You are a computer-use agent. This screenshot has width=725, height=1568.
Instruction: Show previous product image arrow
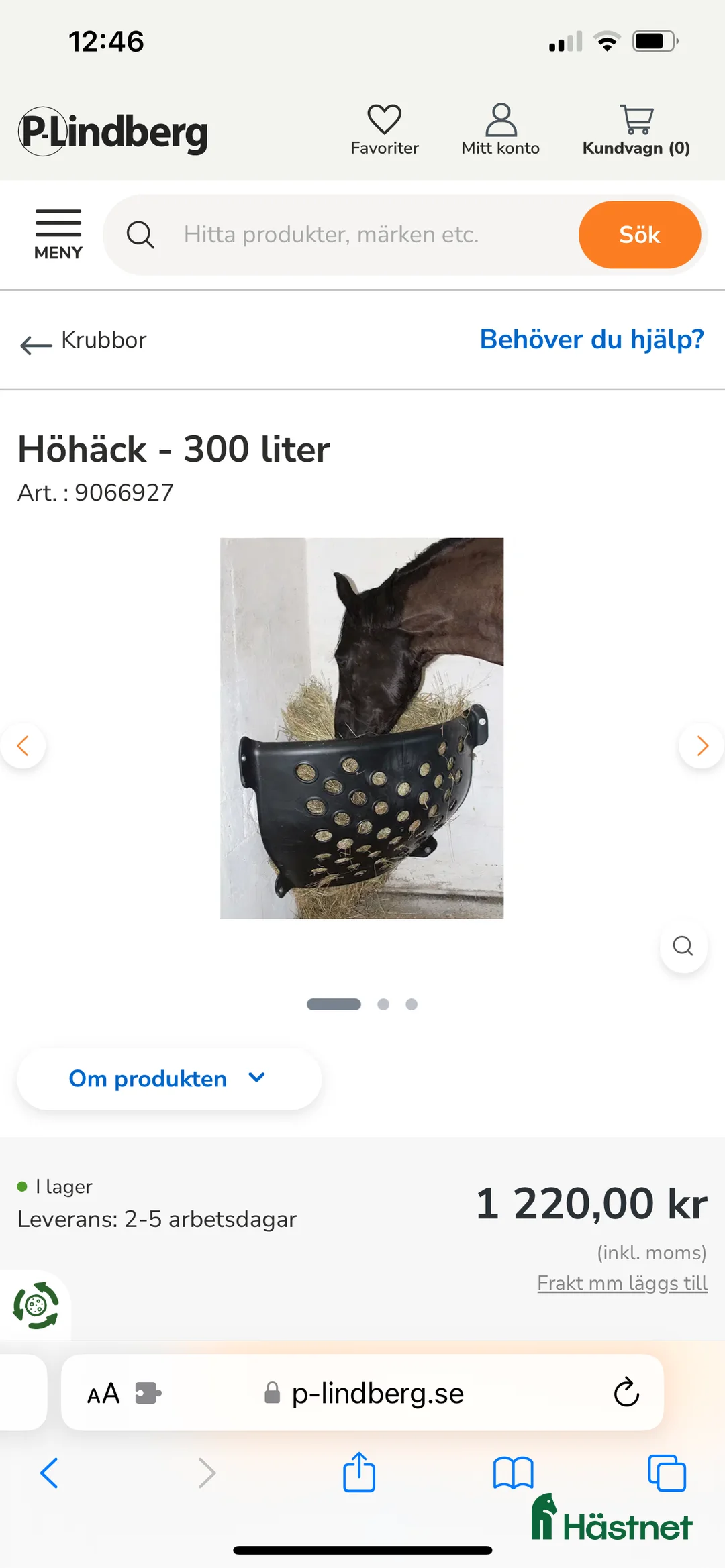pyautogui.click(x=23, y=745)
